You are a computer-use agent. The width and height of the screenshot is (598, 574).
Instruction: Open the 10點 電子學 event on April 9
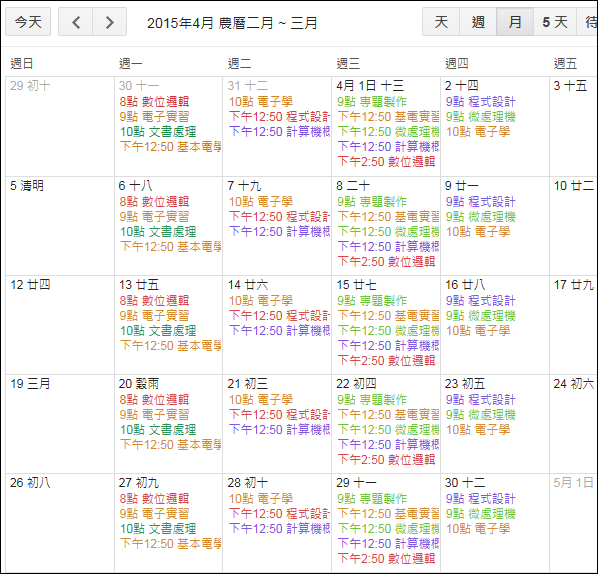point(478,232)
